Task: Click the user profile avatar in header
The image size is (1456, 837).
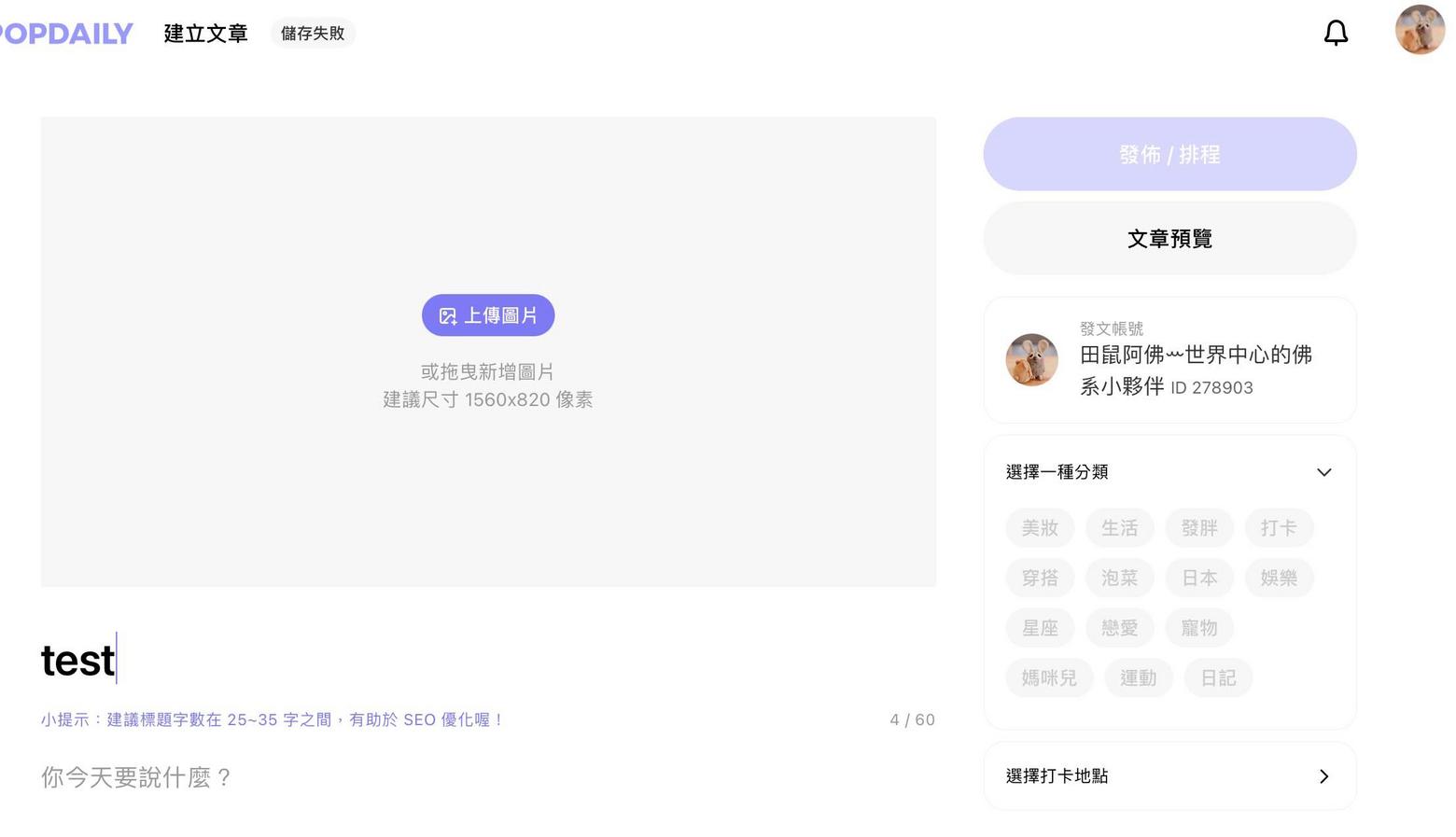Action: [x=1419, y=31]
